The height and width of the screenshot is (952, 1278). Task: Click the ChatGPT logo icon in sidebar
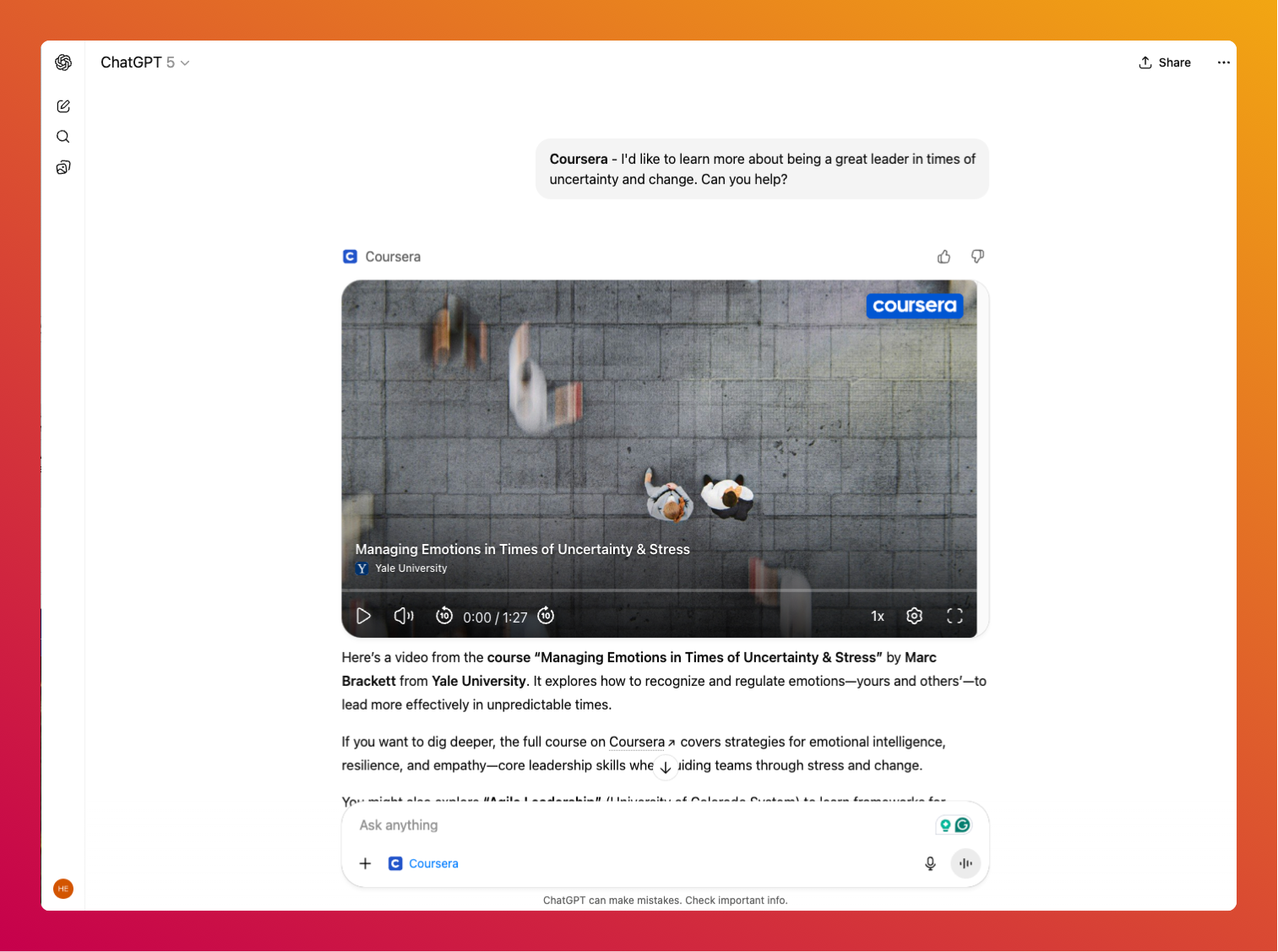coord(63,63)
